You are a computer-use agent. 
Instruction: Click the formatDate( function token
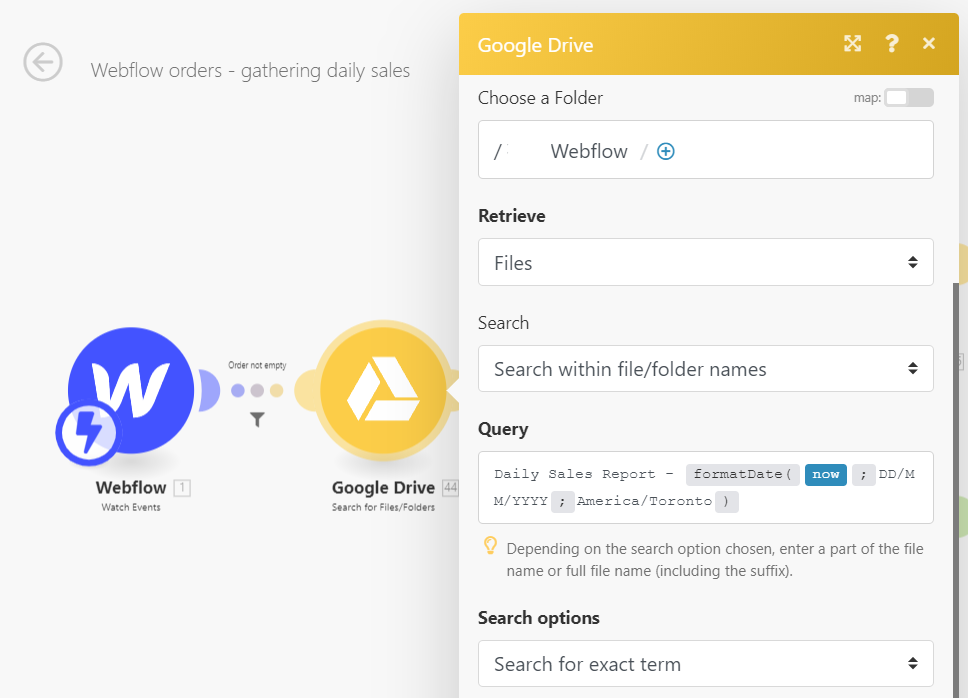tap(743, 474)
